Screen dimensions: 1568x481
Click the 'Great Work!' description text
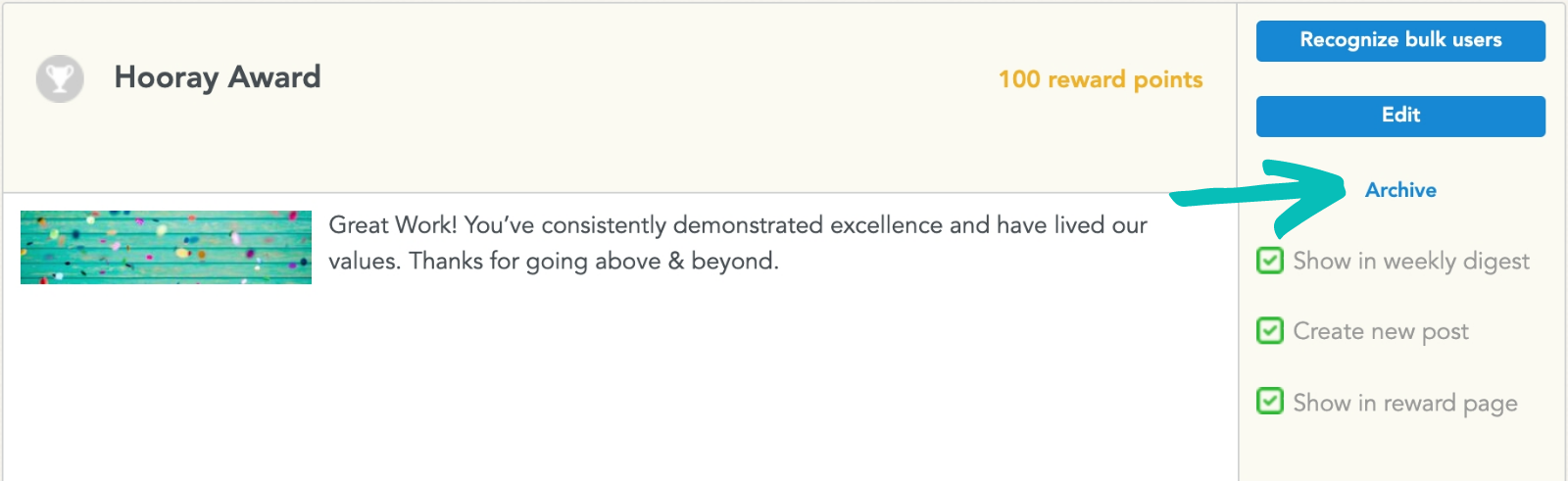pyautogui.click(x=738, y=243)
